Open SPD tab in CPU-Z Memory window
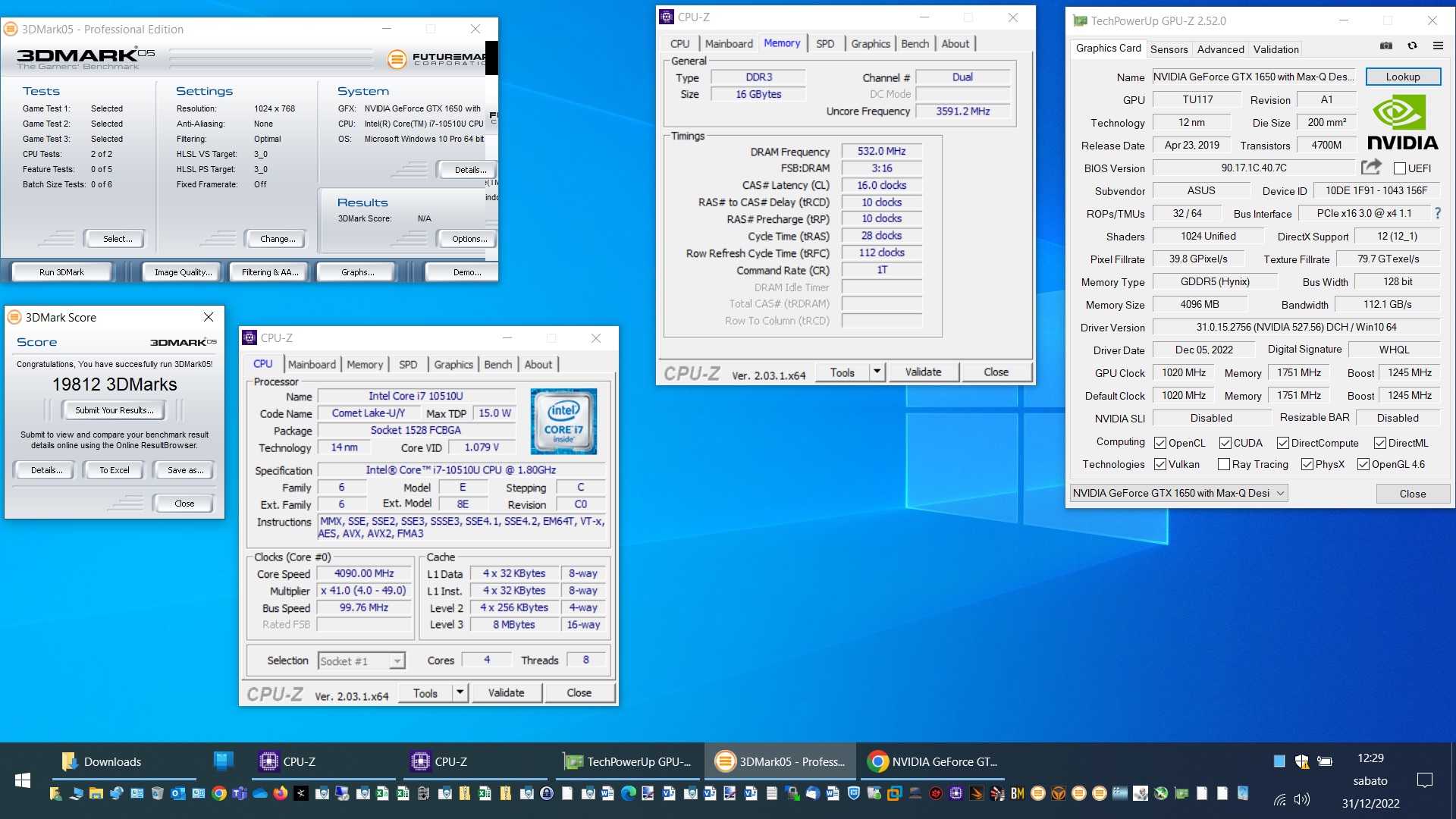This screenshot has height=819, width=1456. 825,44
